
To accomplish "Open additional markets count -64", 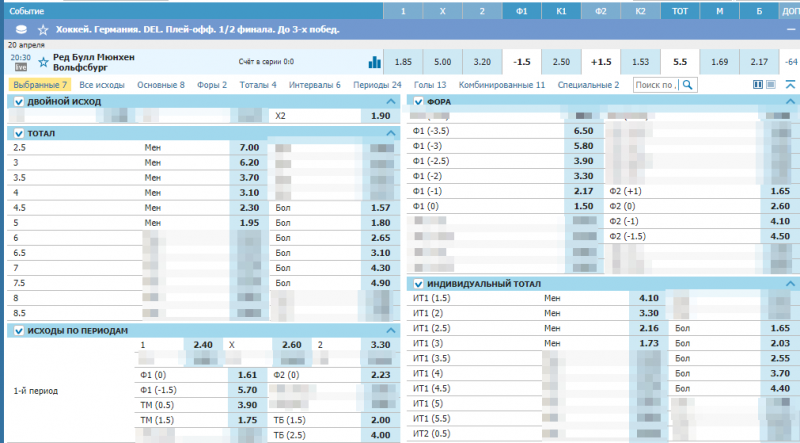I will [791, 62].
